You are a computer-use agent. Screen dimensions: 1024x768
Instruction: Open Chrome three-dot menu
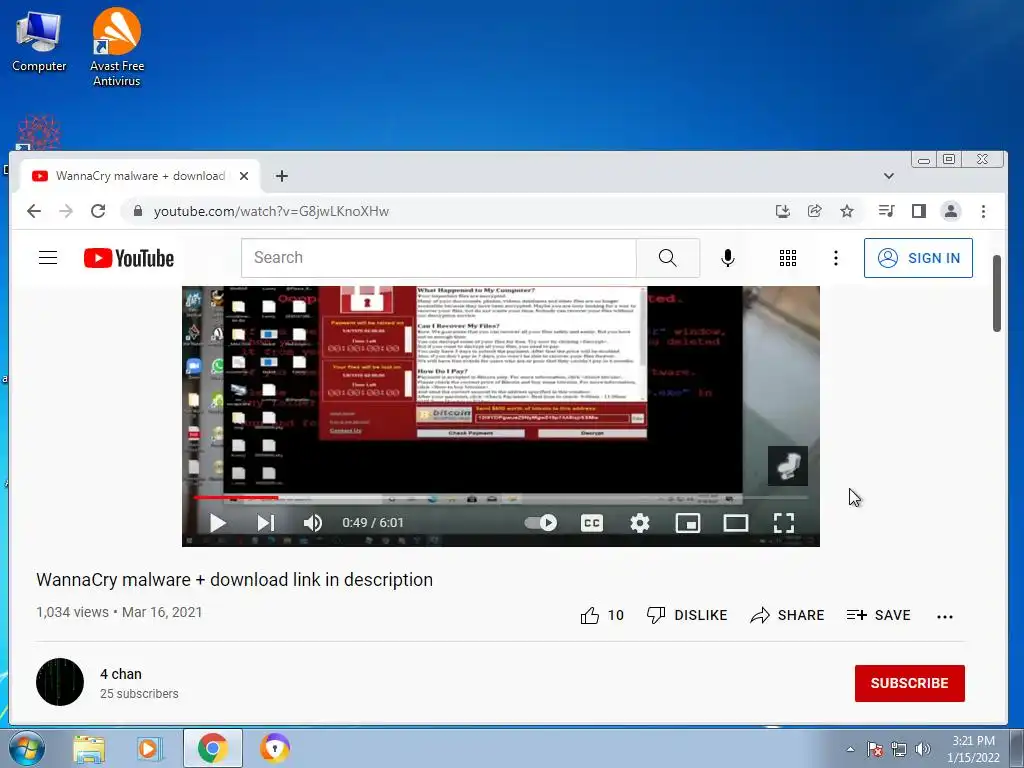click(x=984, y=211)
